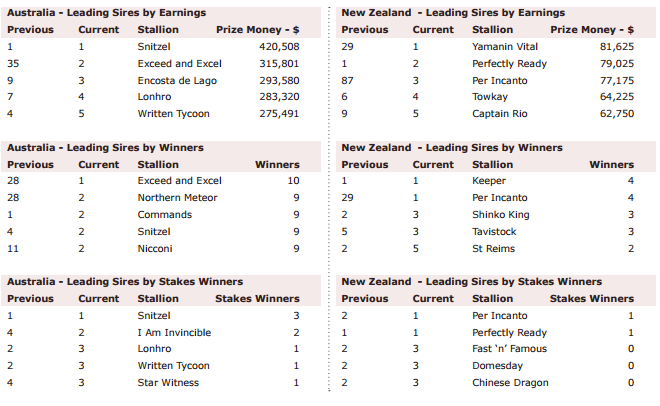Select Tavistock in New Zealand winners

point(494,232)
